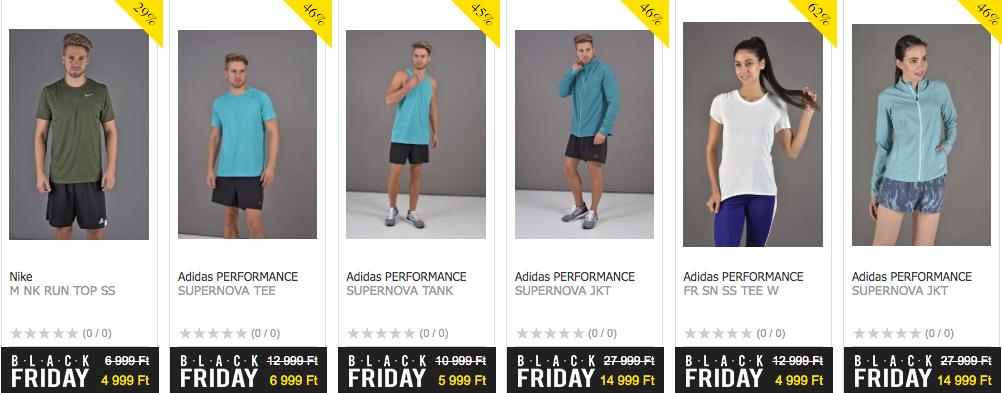Screen dimensions: 1002x393
Task: Click the Nike brand name
Action: (x=21, y=277)
